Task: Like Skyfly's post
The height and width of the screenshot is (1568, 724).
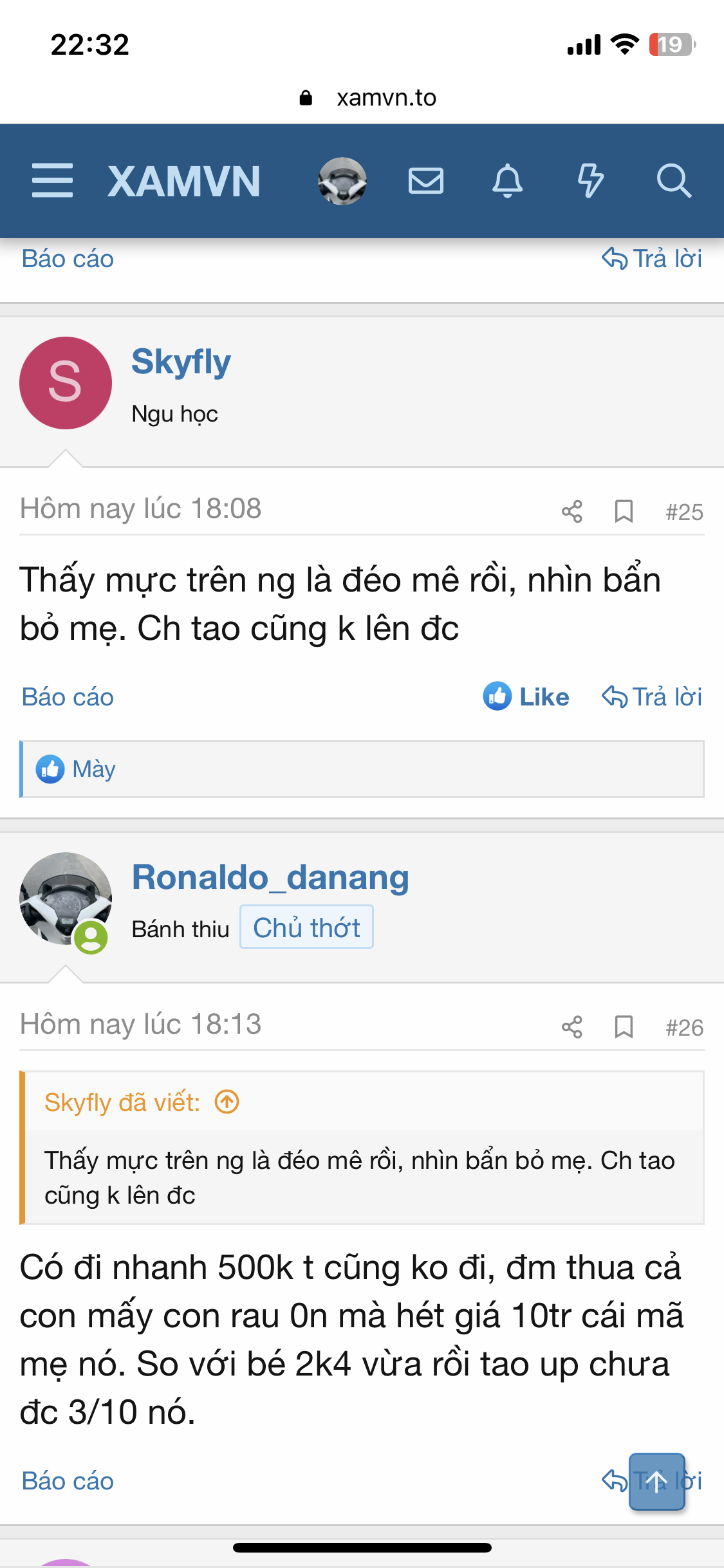Action: pyautogui.click(x=526, y=697)
